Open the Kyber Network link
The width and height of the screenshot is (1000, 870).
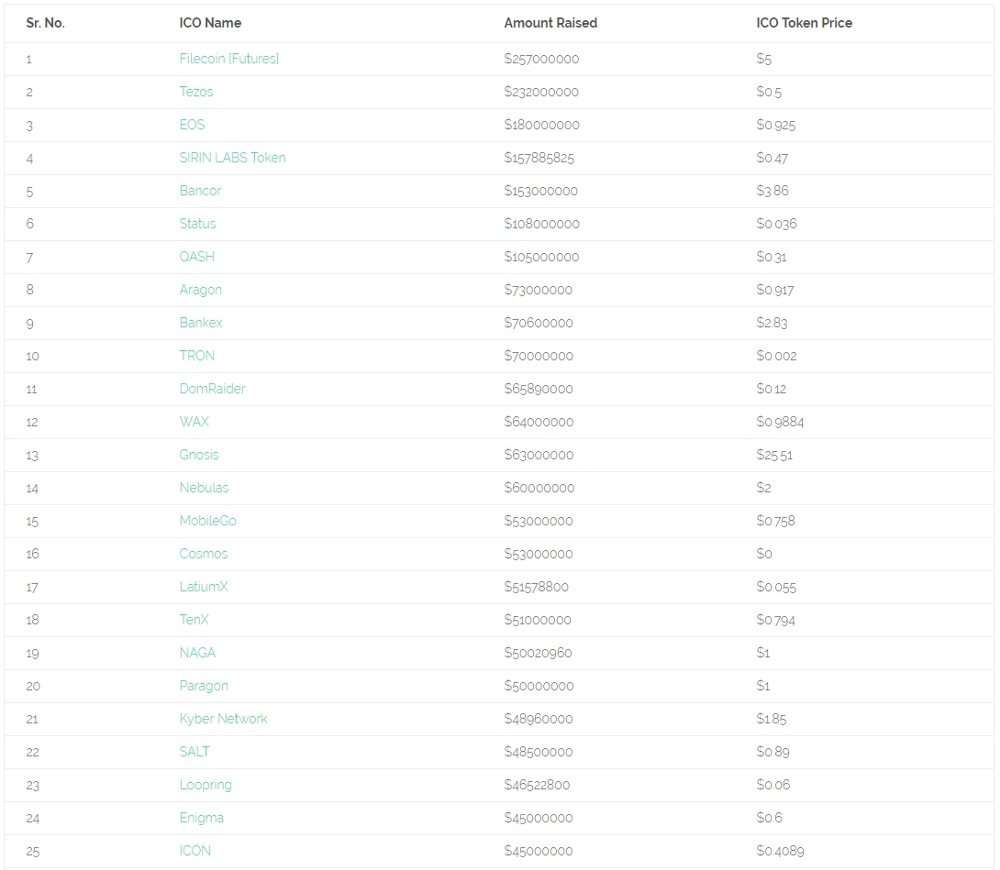pos(223,719)
